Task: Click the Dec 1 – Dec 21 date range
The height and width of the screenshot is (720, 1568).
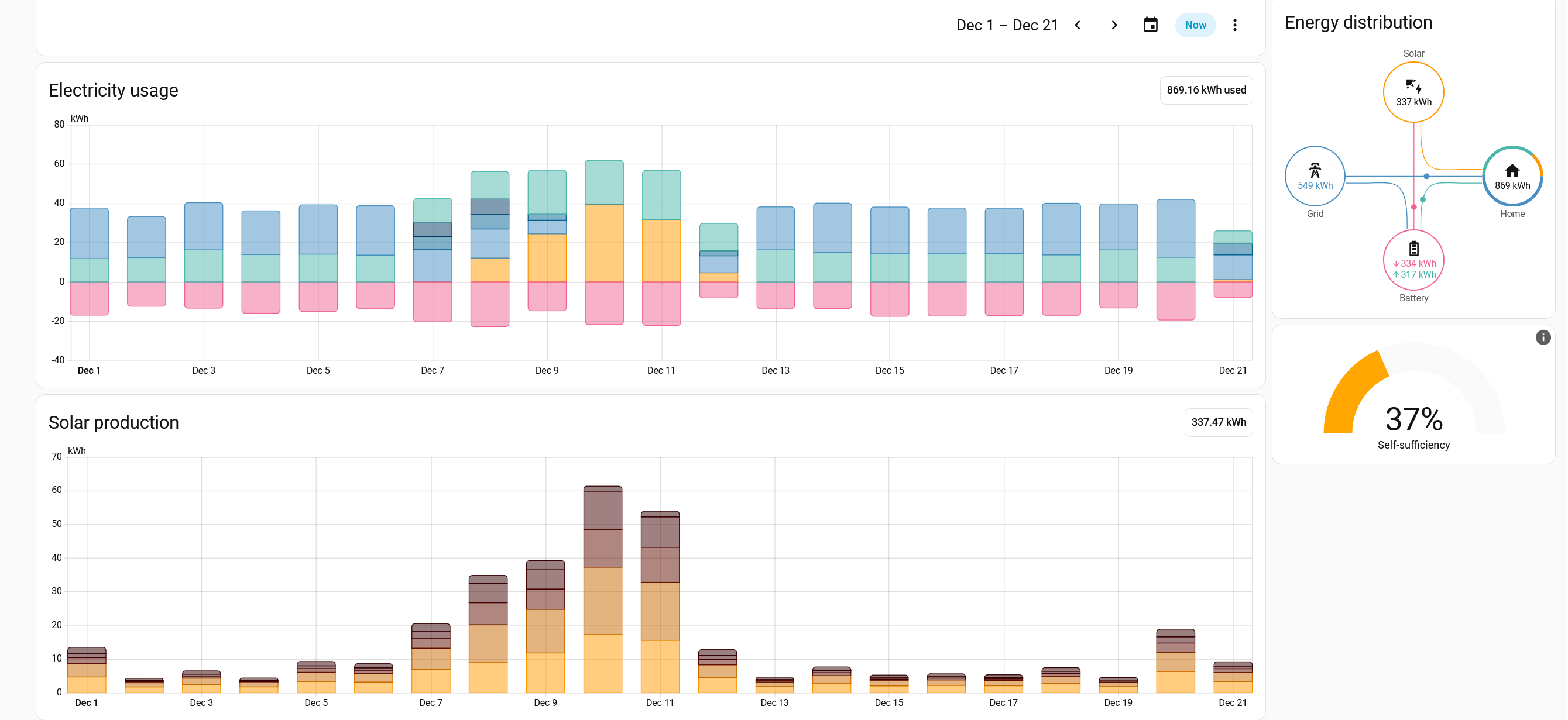Action: (x=1007, y=25)
